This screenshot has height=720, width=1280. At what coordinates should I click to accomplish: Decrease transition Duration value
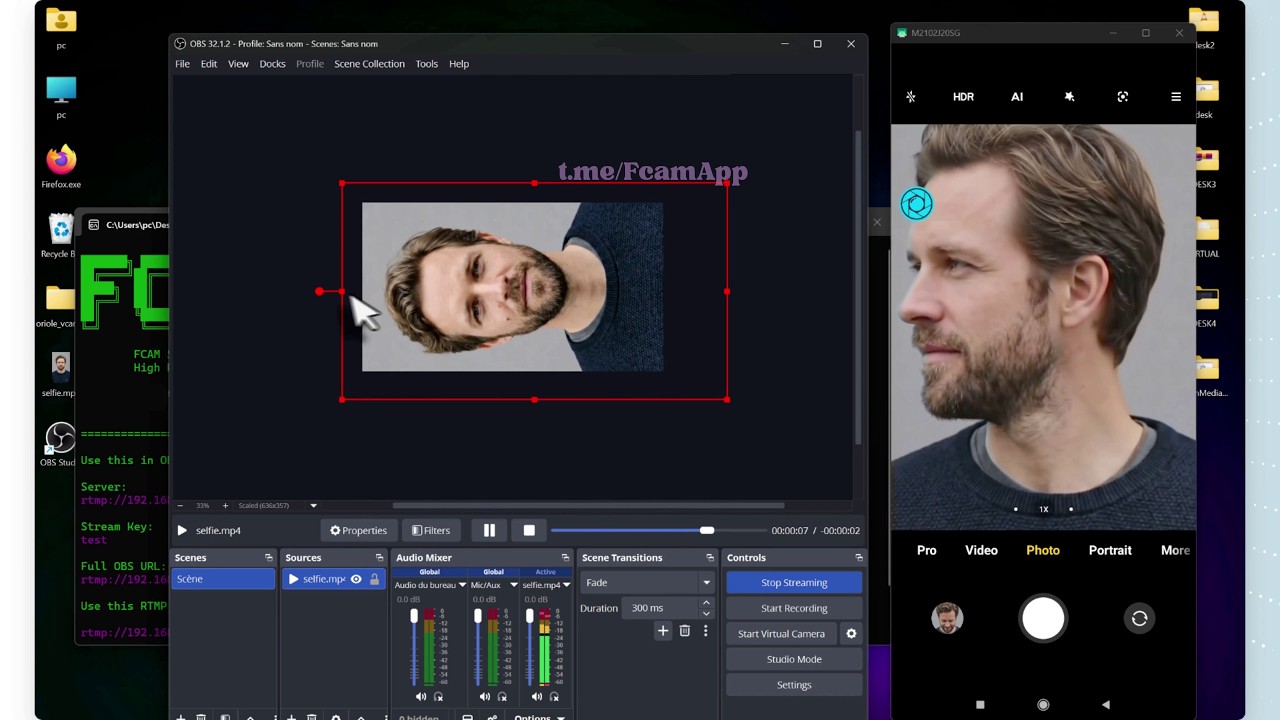706,613
